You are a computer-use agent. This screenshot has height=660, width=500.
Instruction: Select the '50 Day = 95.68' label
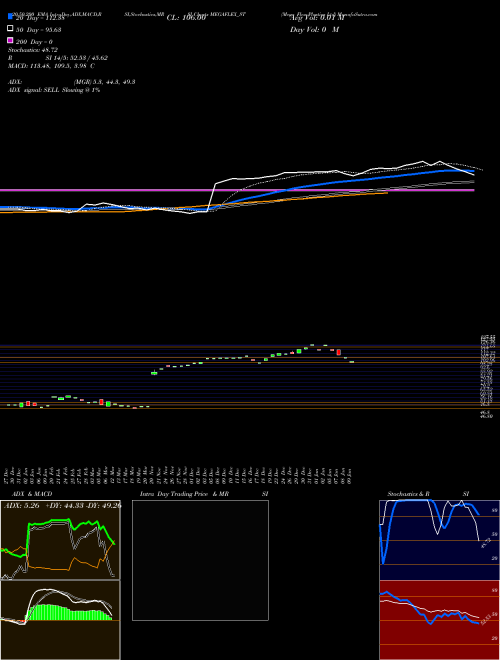[38, 30]
